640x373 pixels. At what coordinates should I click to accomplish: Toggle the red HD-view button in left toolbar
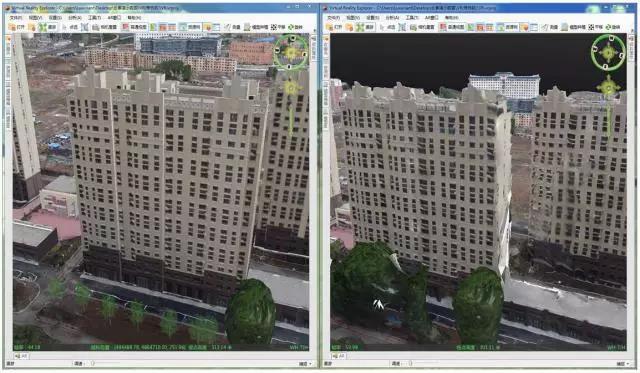135,27
